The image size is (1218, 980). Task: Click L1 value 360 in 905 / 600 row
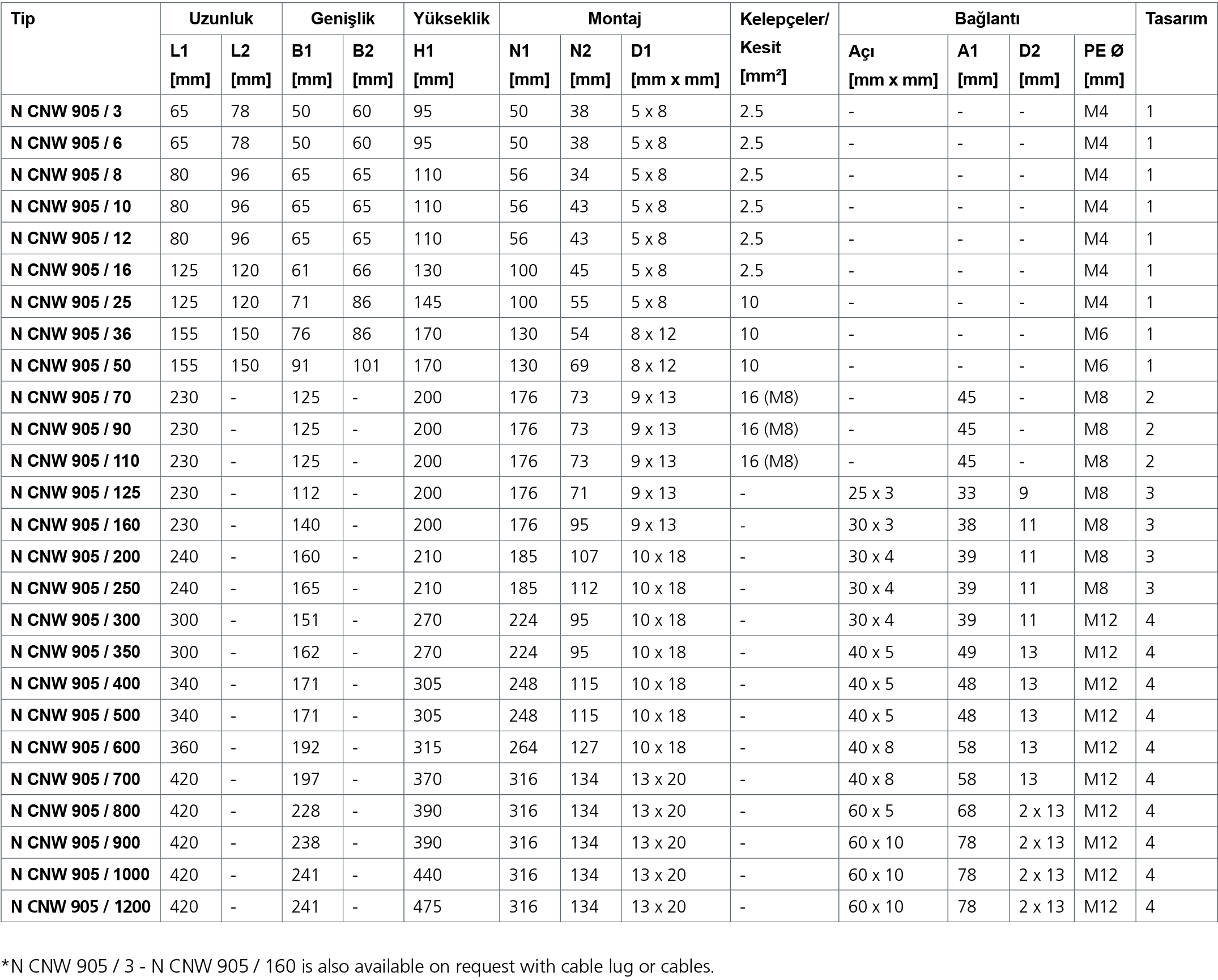pyautogui.click(x=184, y=747)
